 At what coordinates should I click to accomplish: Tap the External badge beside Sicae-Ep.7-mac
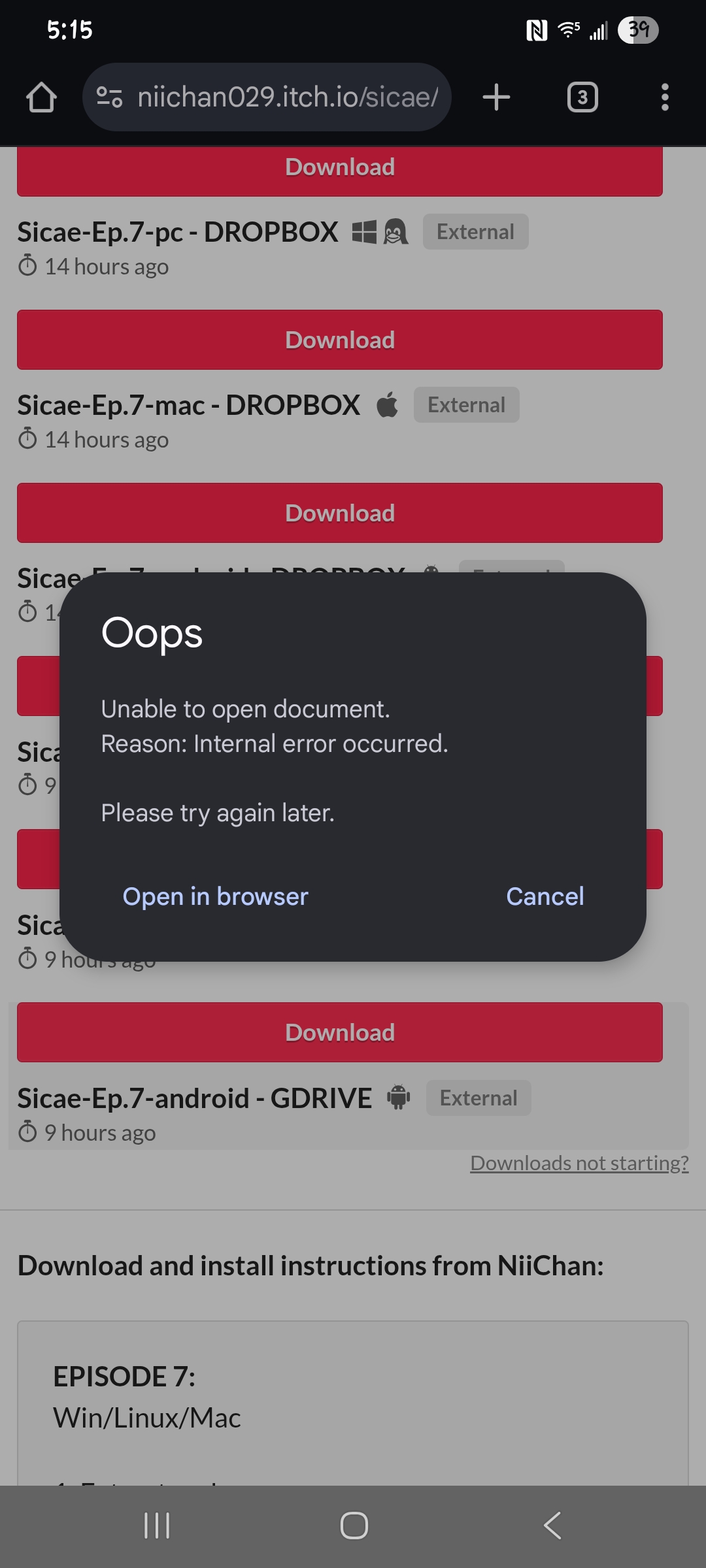pyautogui.click(x=466, y=404)
